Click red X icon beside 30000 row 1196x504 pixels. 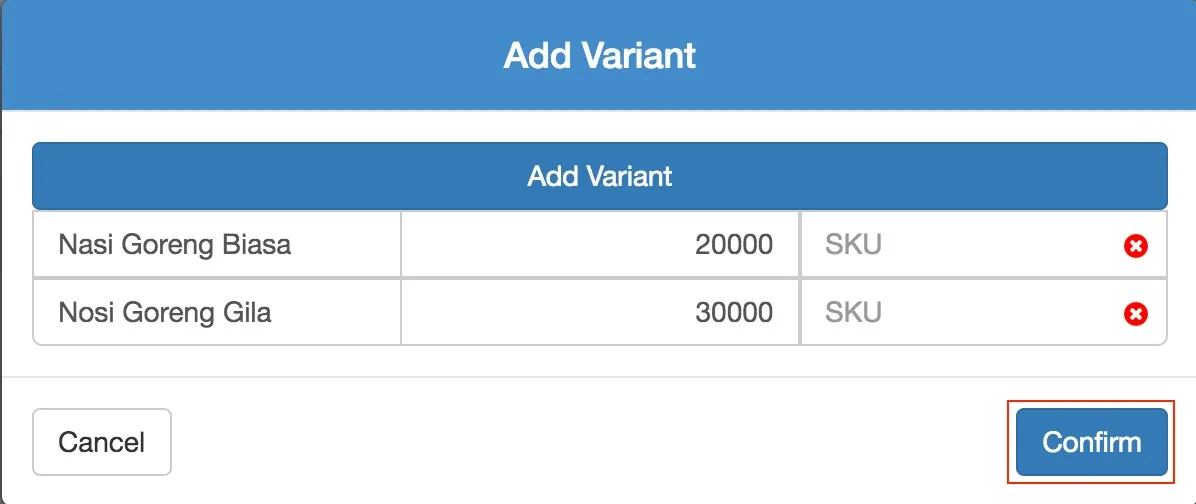(x=1135, y=313)
